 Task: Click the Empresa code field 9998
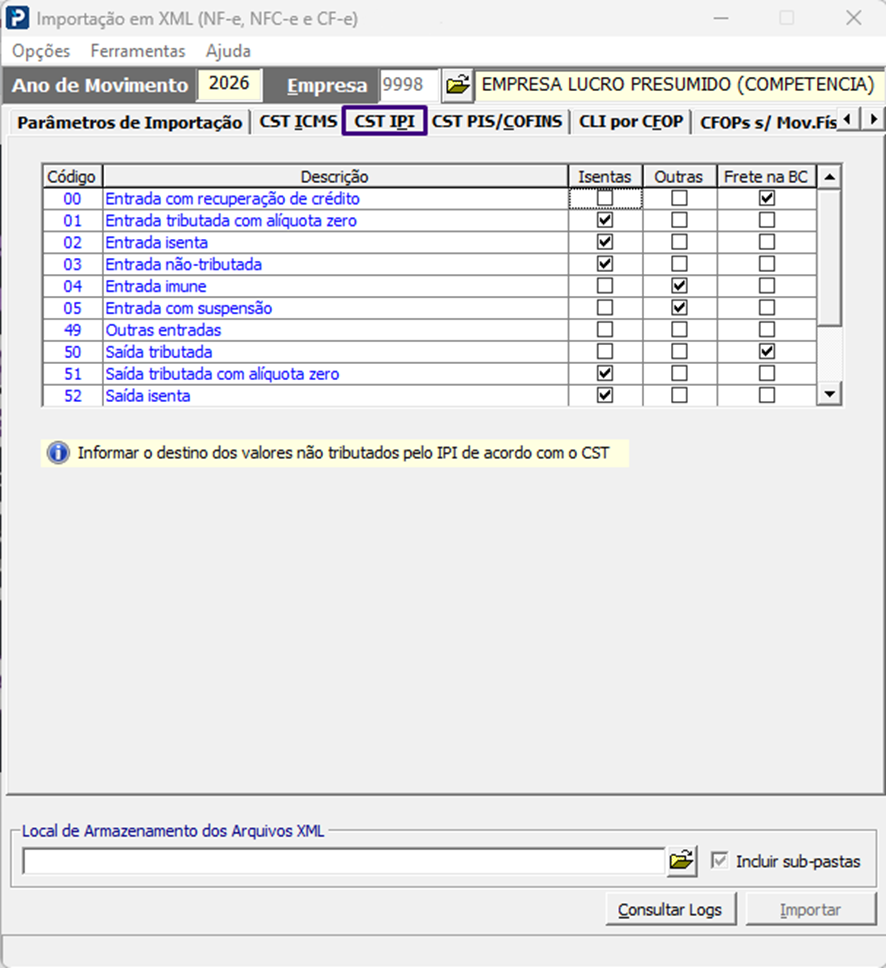pos(408,85)
